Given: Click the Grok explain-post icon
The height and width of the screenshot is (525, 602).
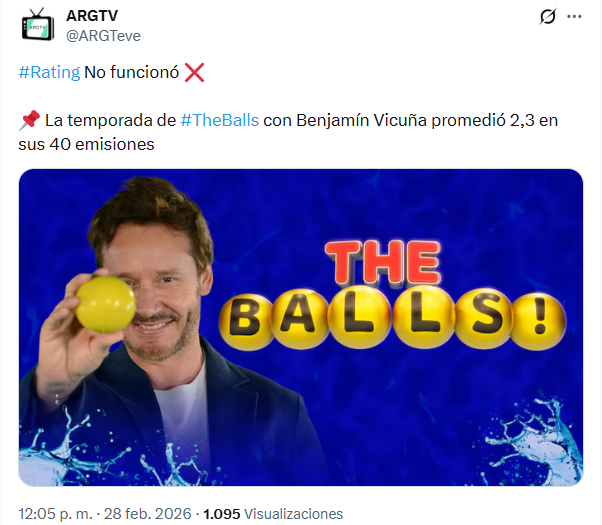Looking at the screenshot, I should pos(548,16).
